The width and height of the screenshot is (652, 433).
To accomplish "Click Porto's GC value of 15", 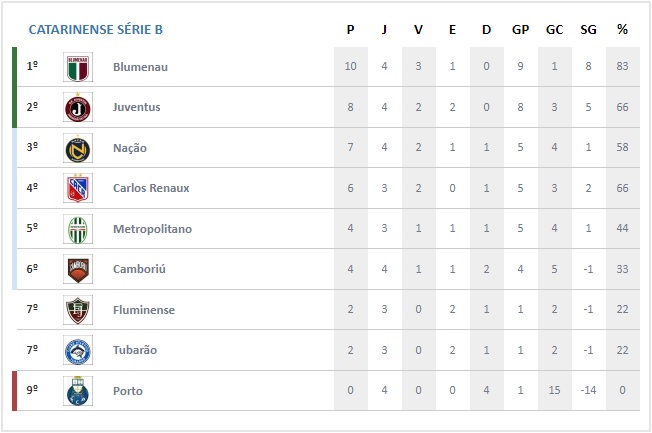I will coord(554,390).
